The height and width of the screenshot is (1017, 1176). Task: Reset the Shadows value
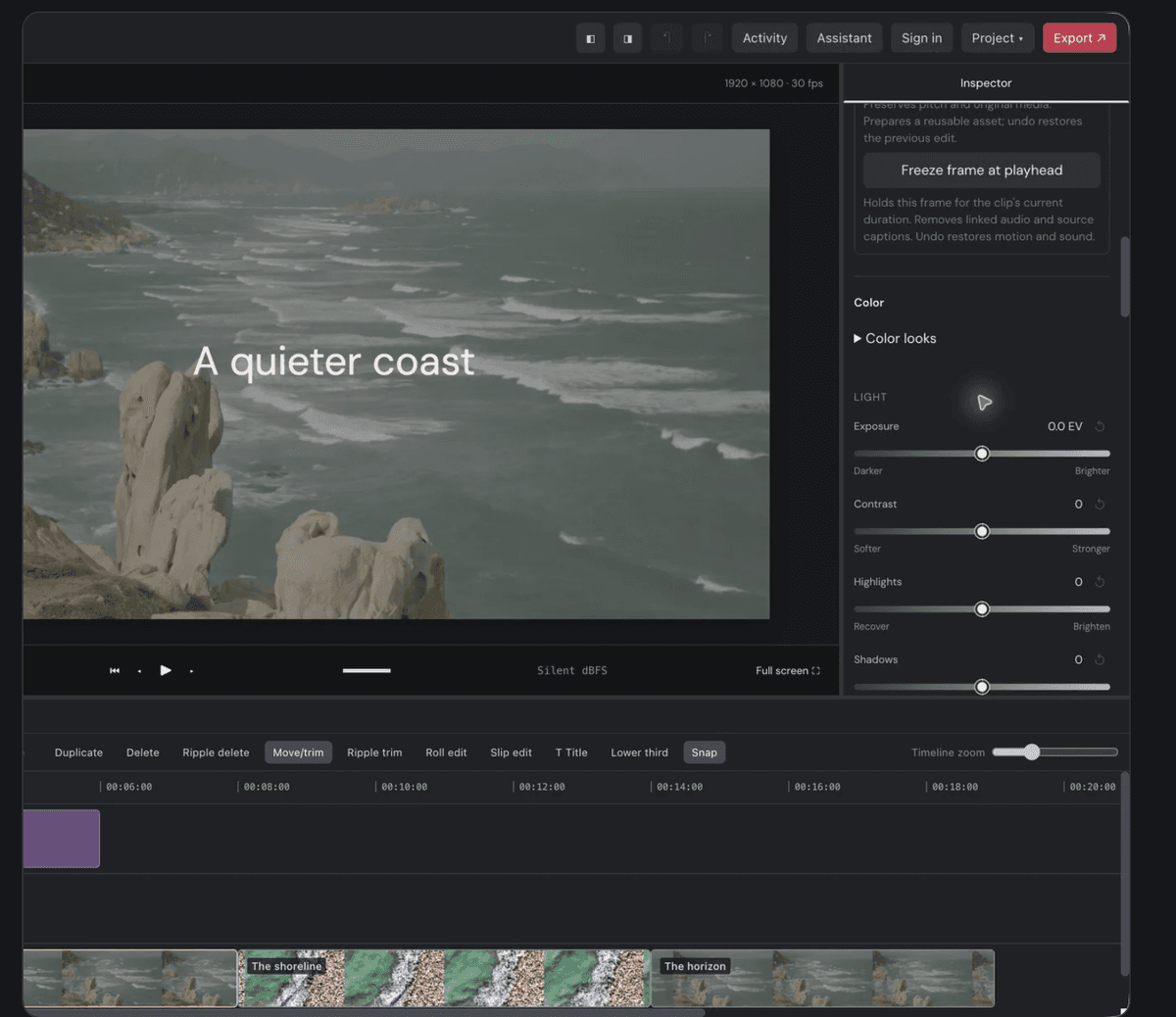pos(1100,659)
